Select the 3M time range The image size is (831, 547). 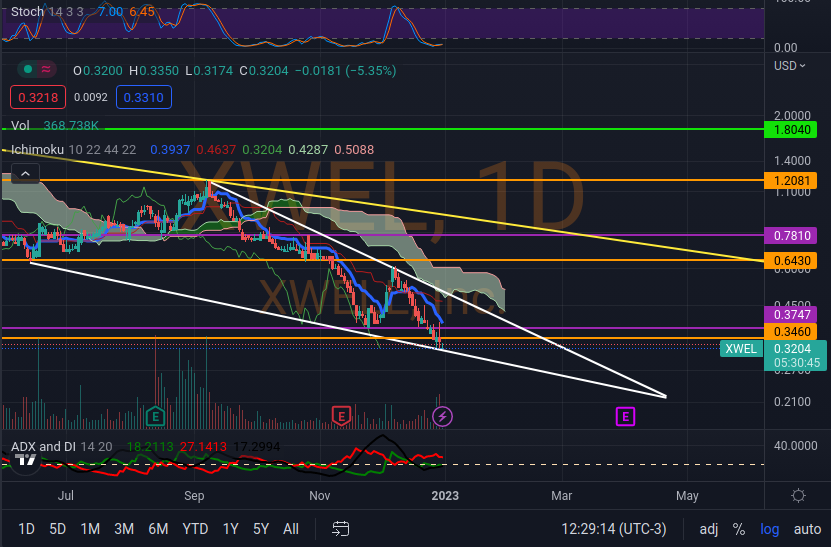point(124,528)
